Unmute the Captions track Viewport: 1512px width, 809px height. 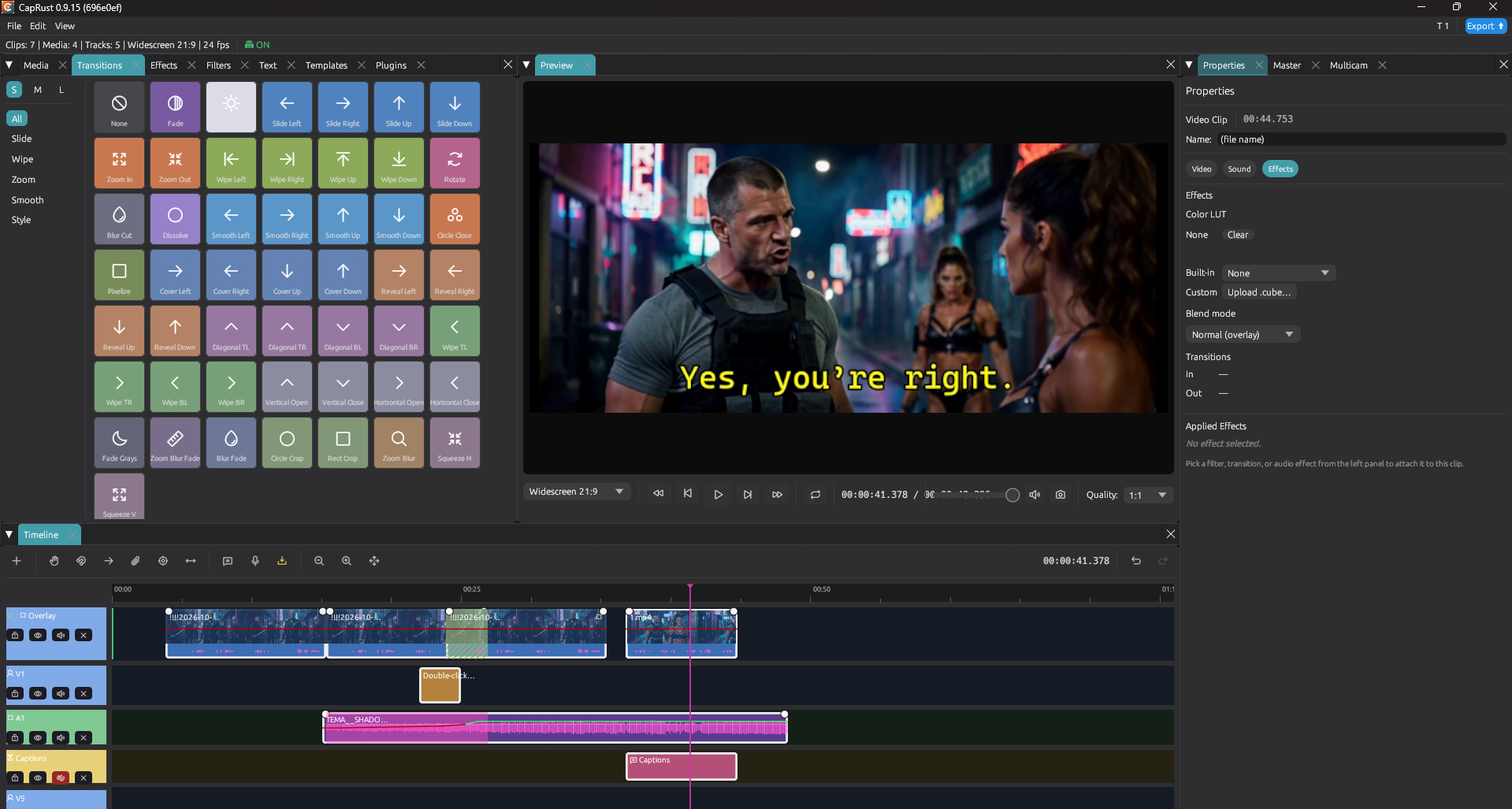[61, 777]
